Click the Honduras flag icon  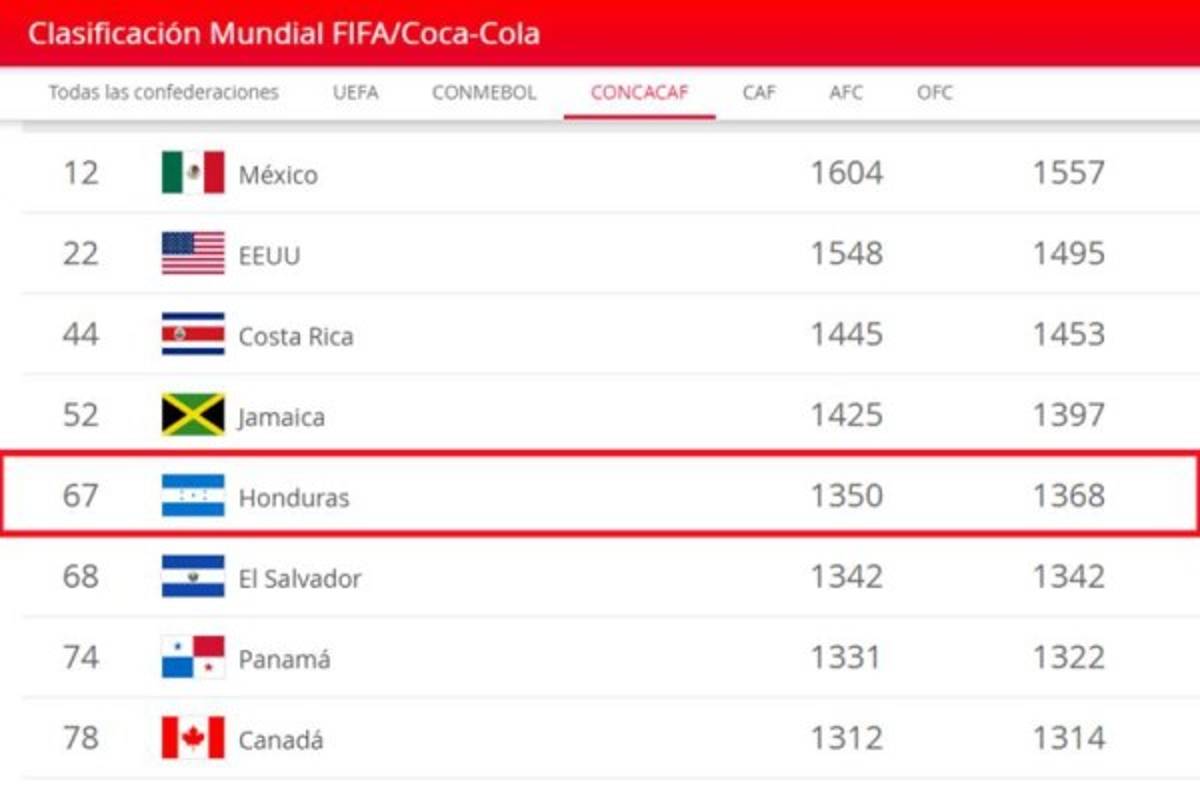click(x=193, y=496)
